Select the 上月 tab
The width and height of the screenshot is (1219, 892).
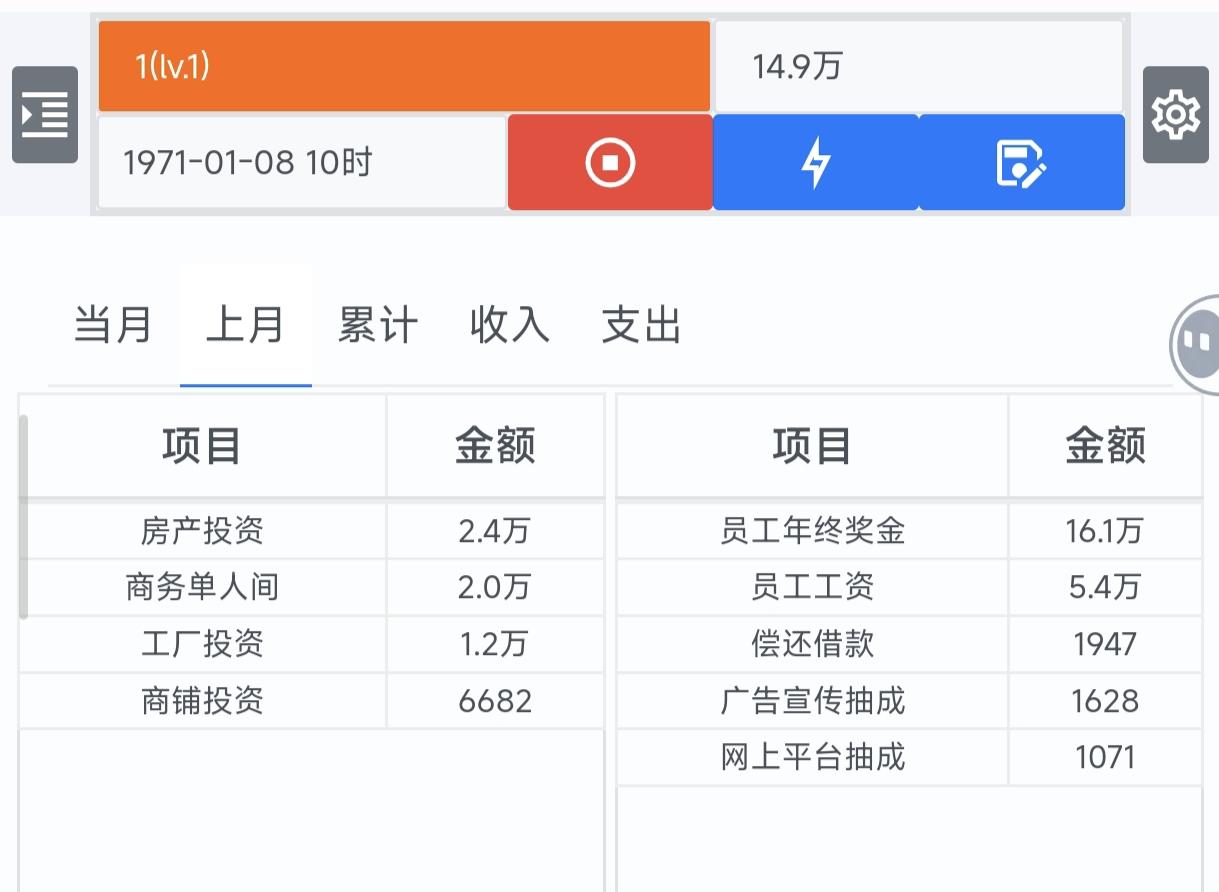tap(245, 326)
